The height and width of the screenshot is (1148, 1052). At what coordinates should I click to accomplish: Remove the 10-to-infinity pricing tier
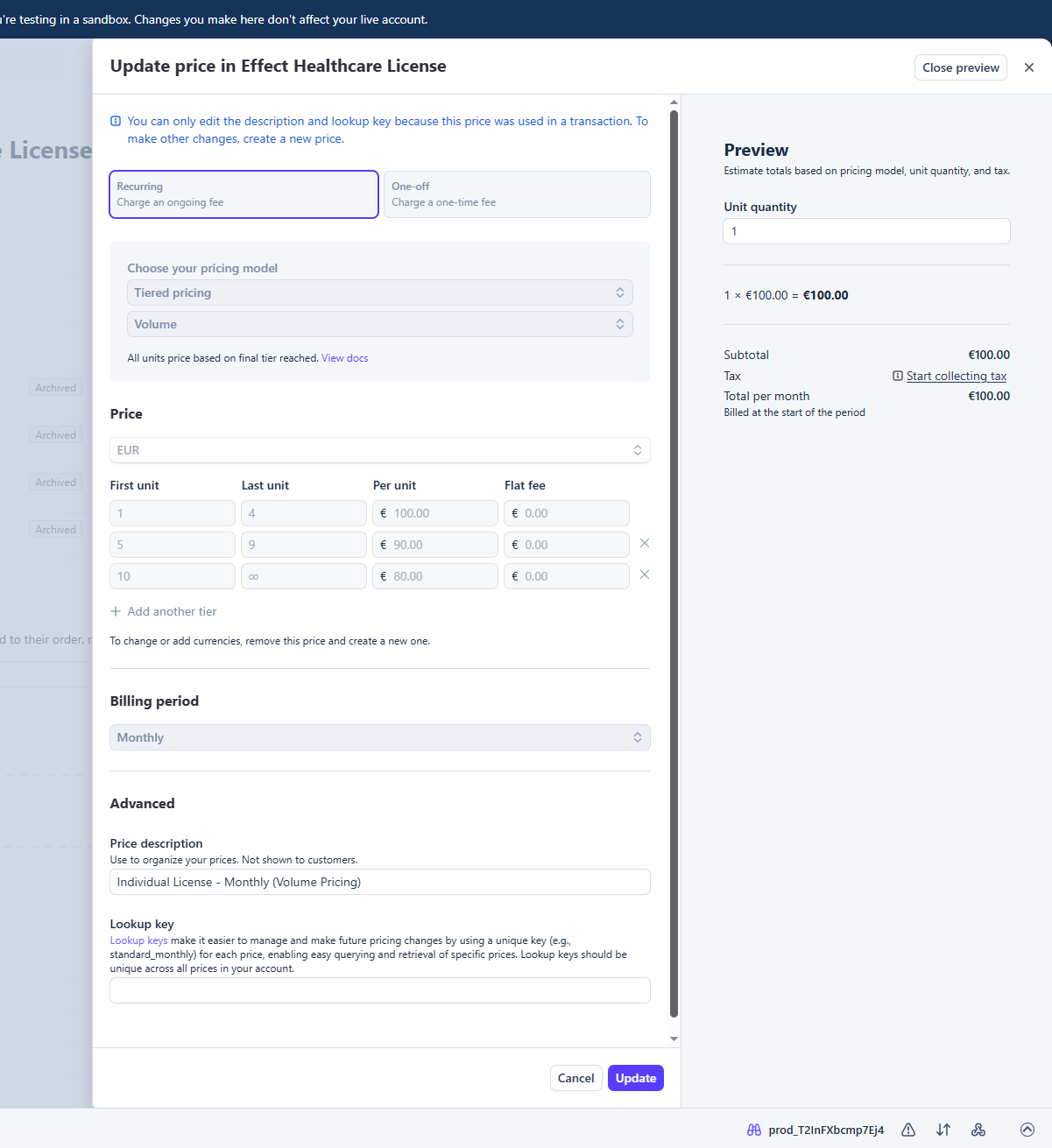tap(644, 575)
